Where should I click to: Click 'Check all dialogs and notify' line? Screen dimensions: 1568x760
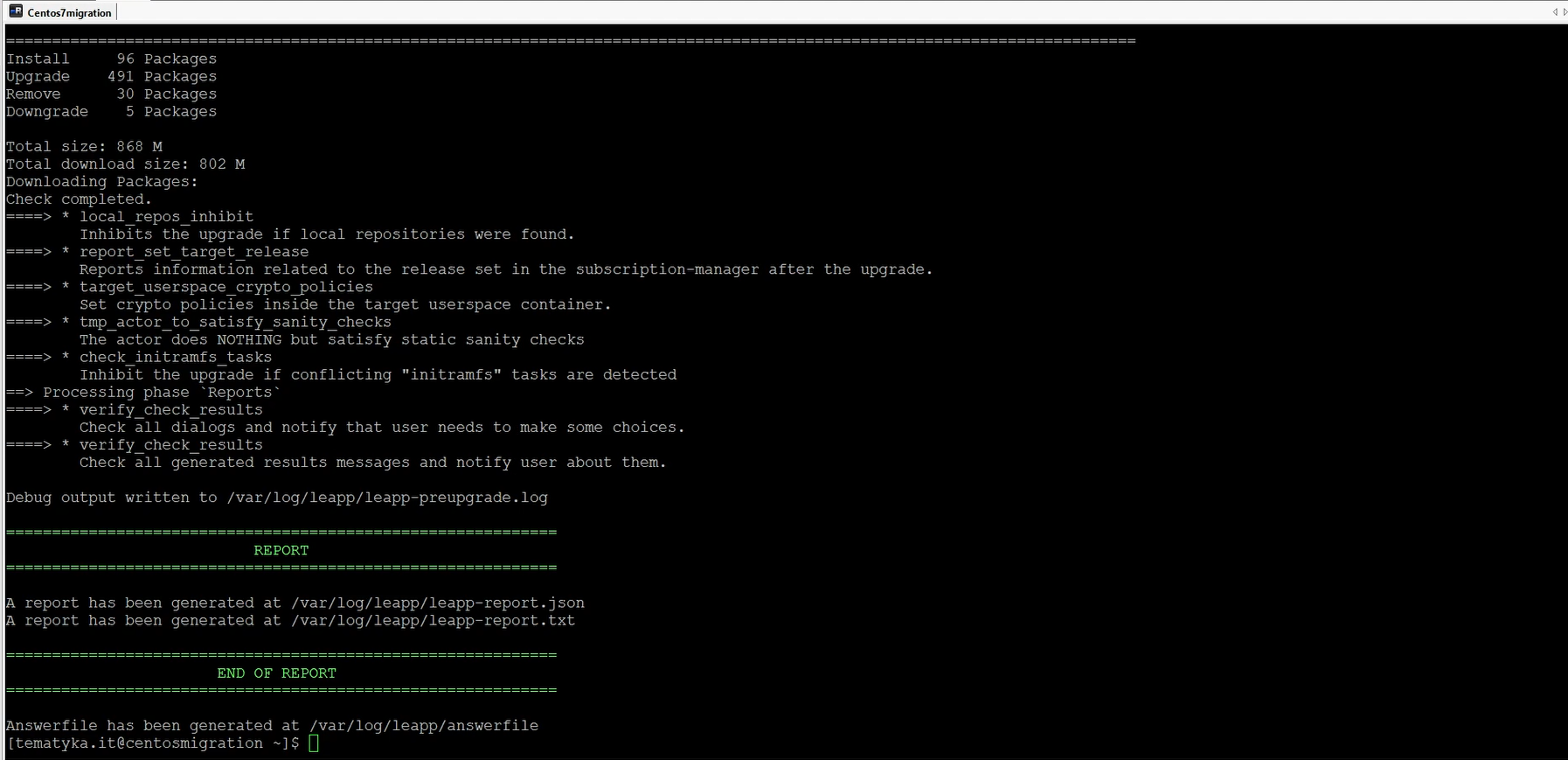point(382,427)
